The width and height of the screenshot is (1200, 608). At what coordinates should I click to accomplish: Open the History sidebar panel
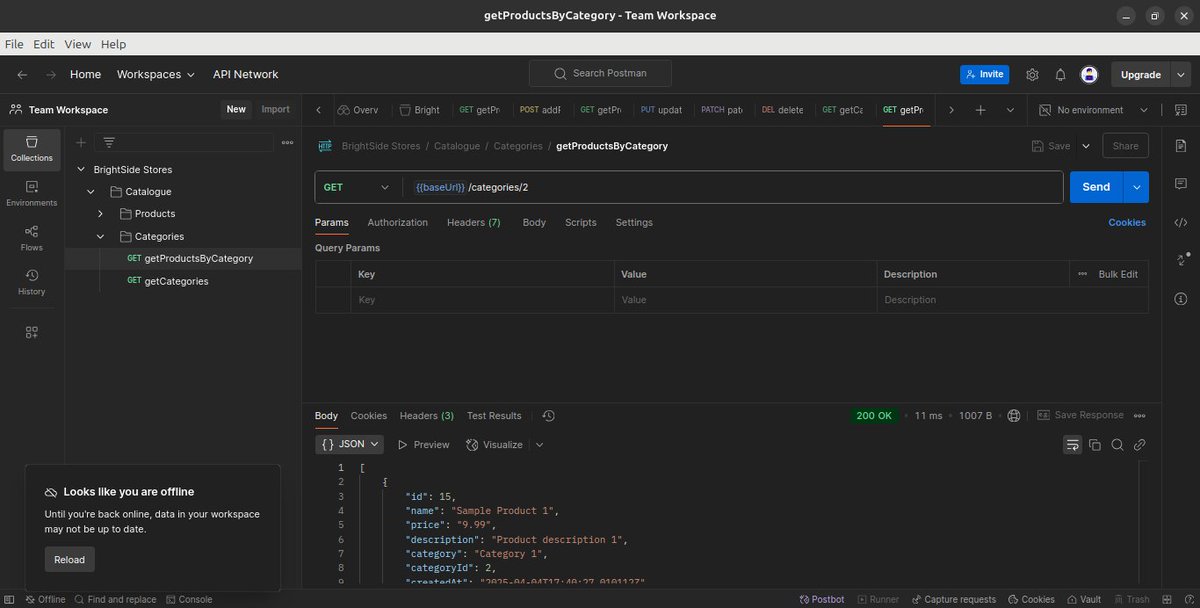pyautogui.click(x=32, y=282)
